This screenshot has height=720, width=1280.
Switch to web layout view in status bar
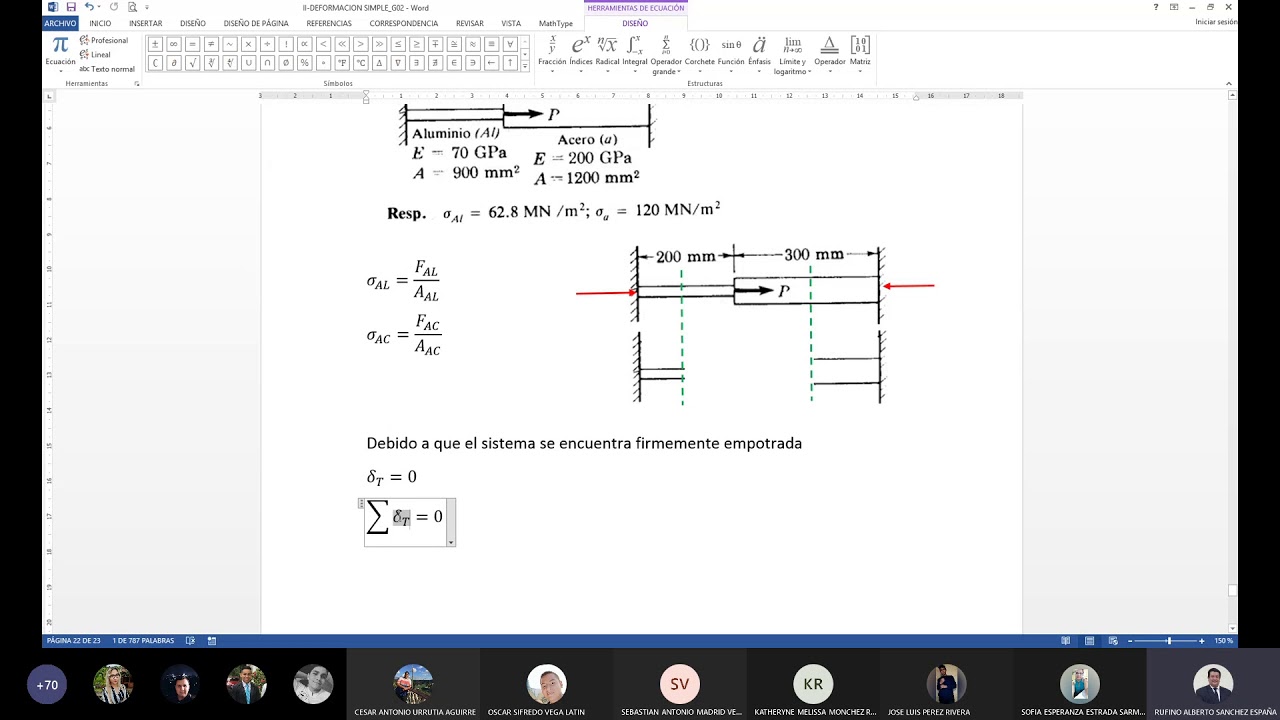[1111, 640]
